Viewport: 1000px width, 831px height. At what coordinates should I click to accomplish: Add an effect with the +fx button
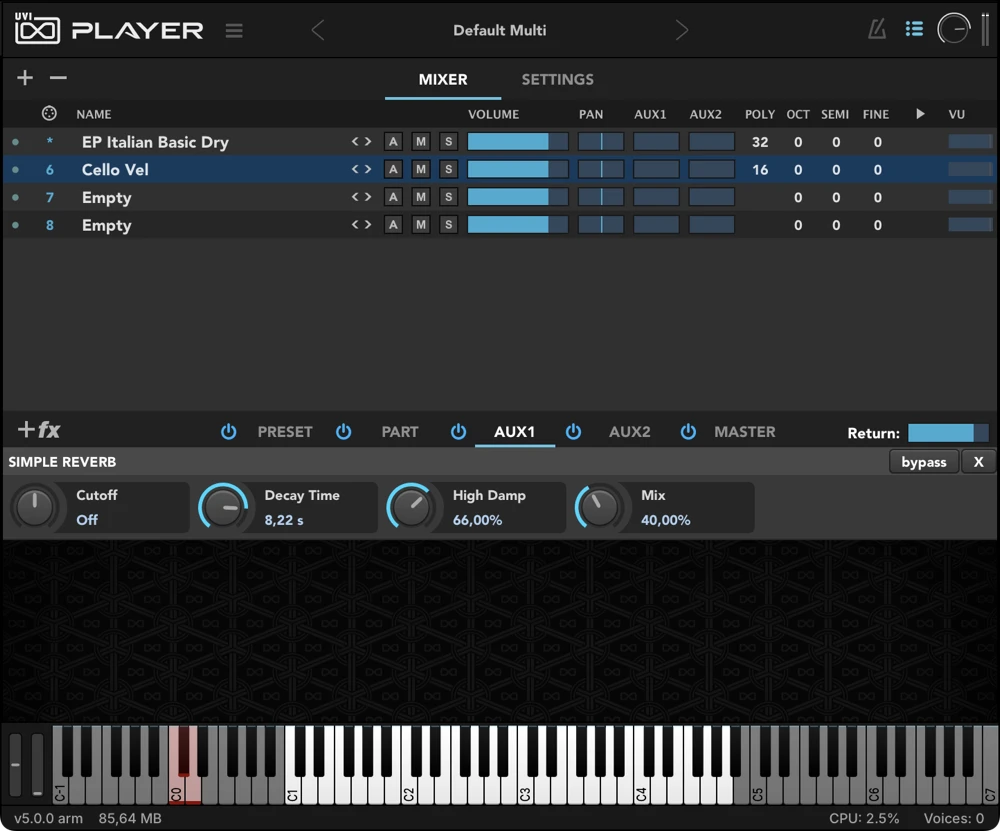(x=39, y=430)
